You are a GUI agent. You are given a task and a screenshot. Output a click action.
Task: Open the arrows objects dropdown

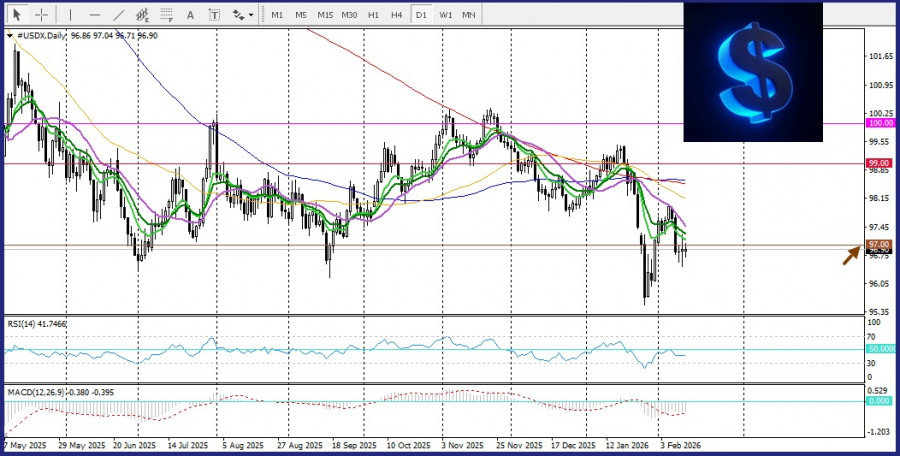[241, 15]
